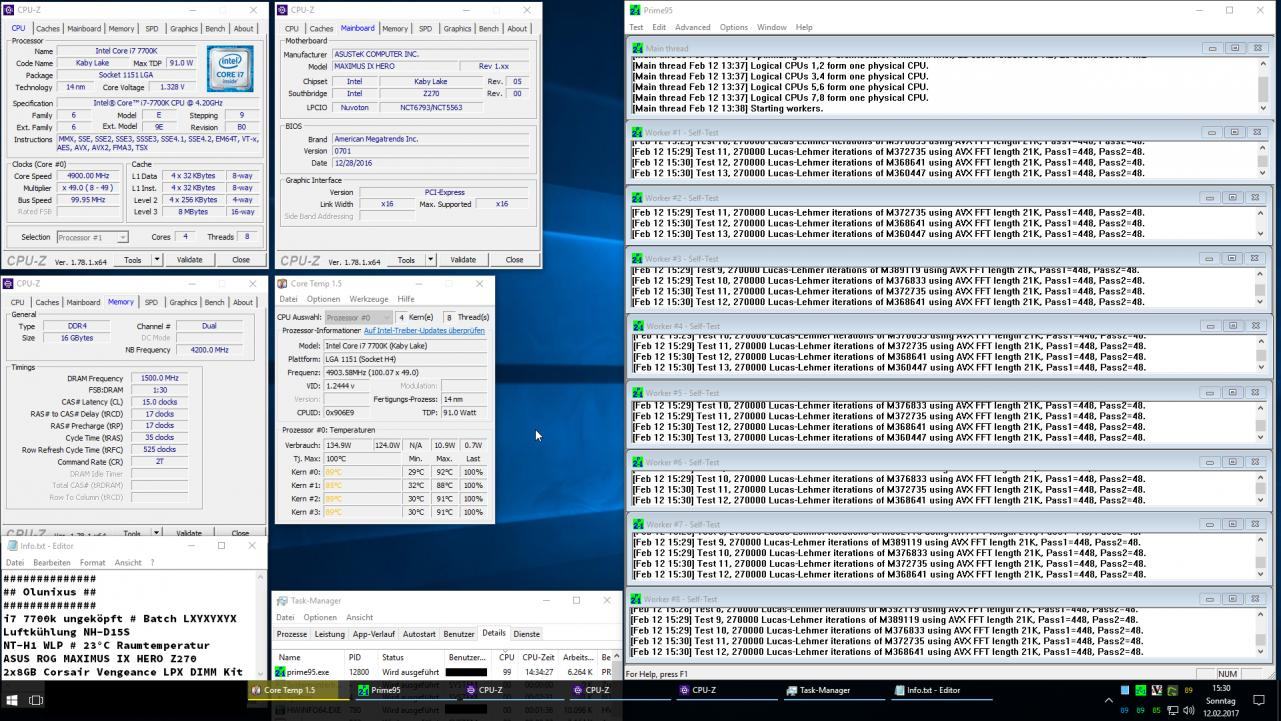Screen dimensions: 1281x721
Task: Click Editor window vertical scrollbar
Action: tap(262, 624)
